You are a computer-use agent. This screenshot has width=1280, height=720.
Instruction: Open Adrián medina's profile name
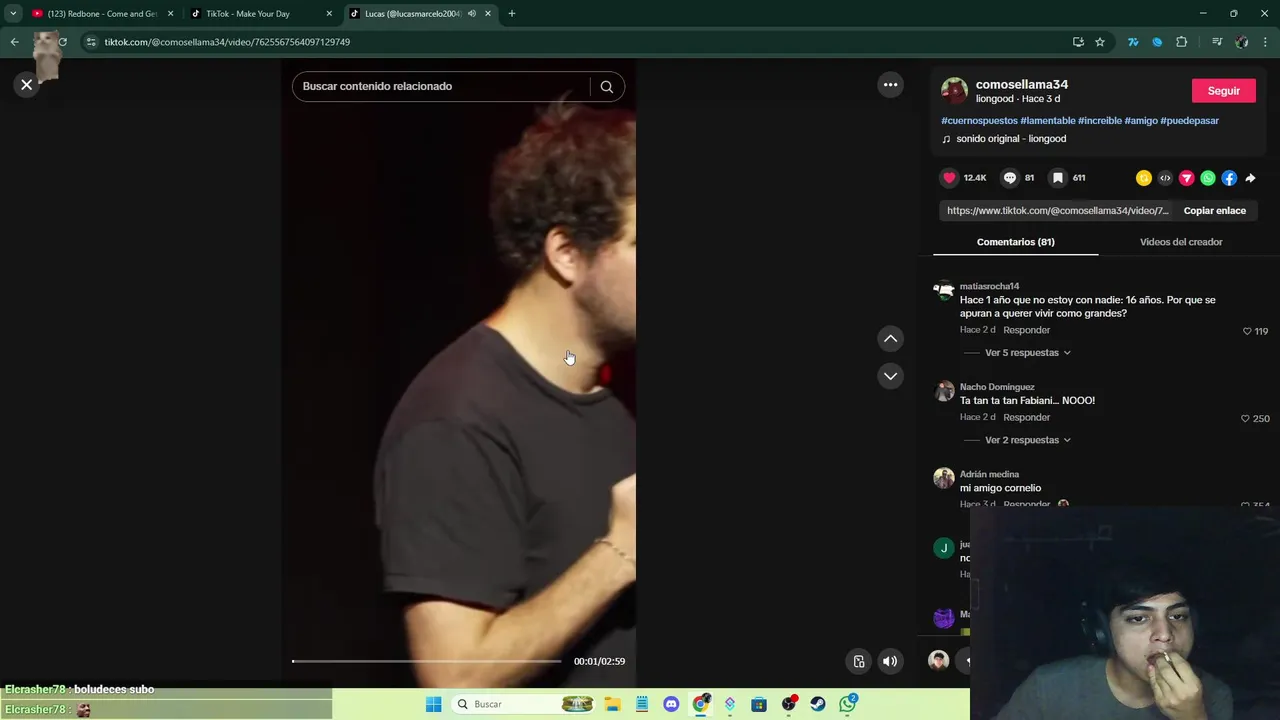pyautogui.click(x=989, y=474)
